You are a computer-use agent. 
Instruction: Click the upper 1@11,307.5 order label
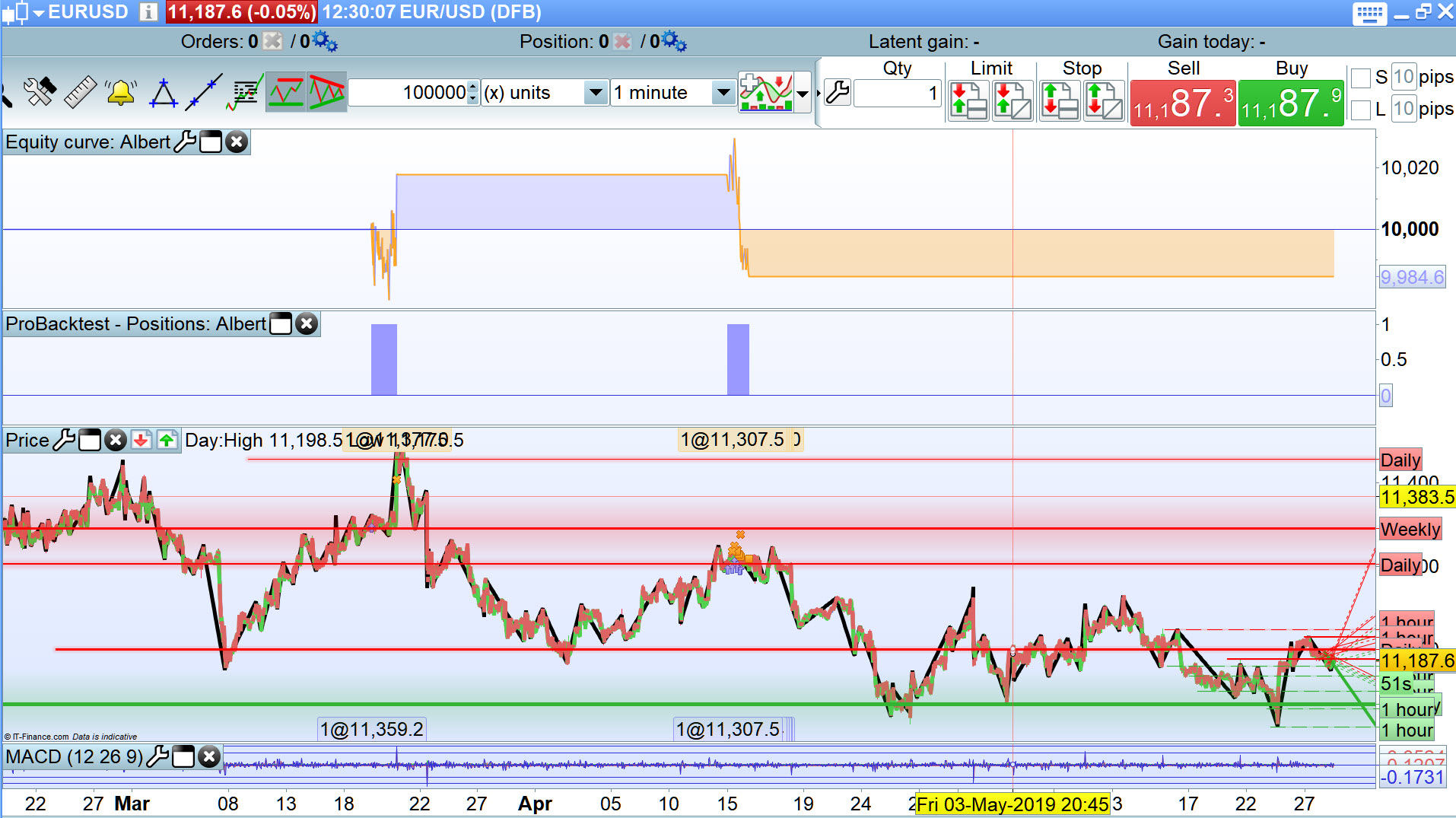point(732,440)
